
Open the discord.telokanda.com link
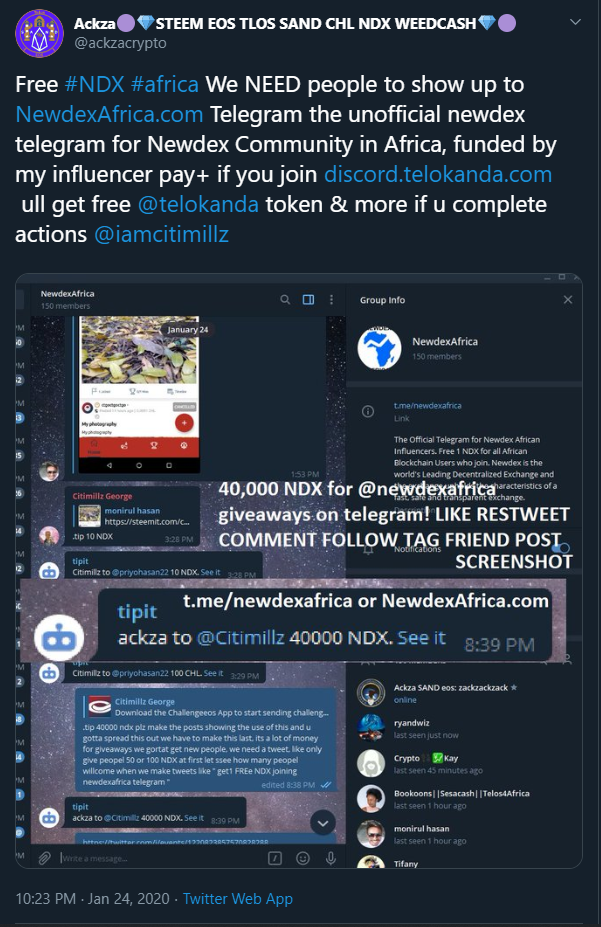(x=438, y=174)
